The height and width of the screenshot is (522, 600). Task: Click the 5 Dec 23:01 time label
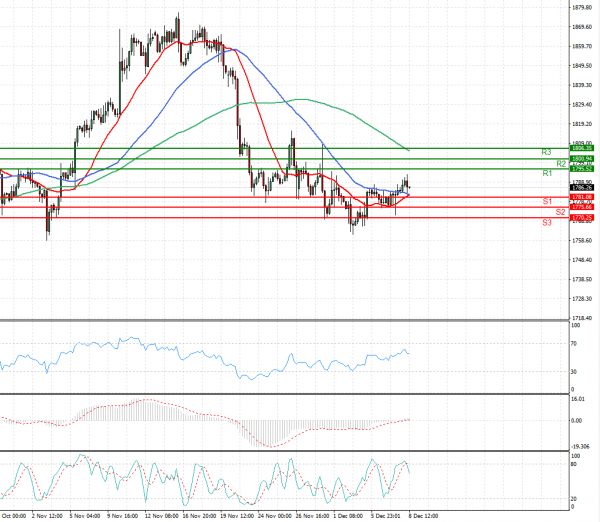[x=385, y=516]
